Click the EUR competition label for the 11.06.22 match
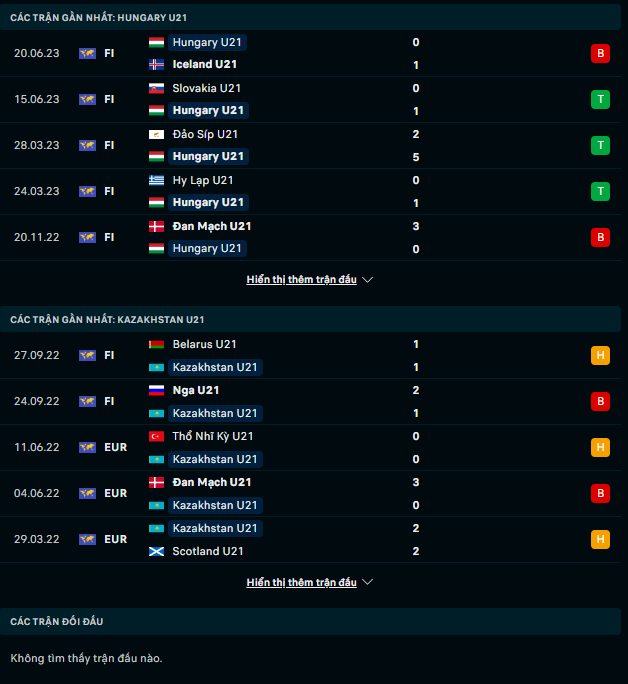Image resolution: width=628 pixels, height=684 pixels. [116, 447]
